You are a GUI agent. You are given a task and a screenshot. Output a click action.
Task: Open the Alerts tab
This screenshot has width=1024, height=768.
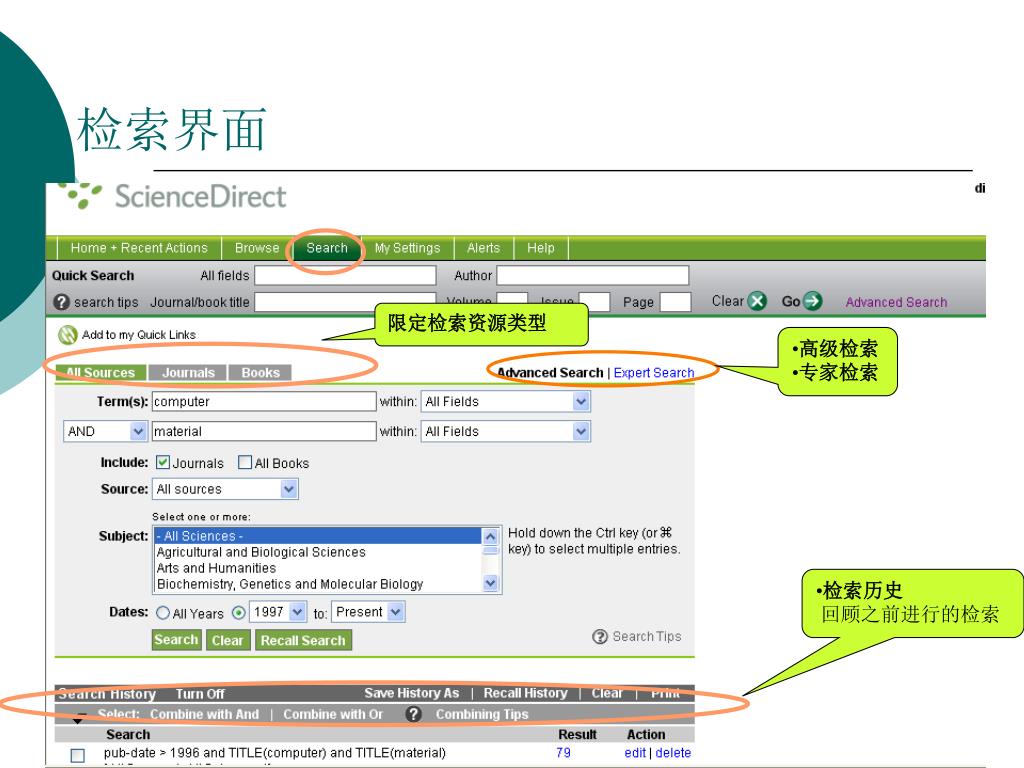483,248
